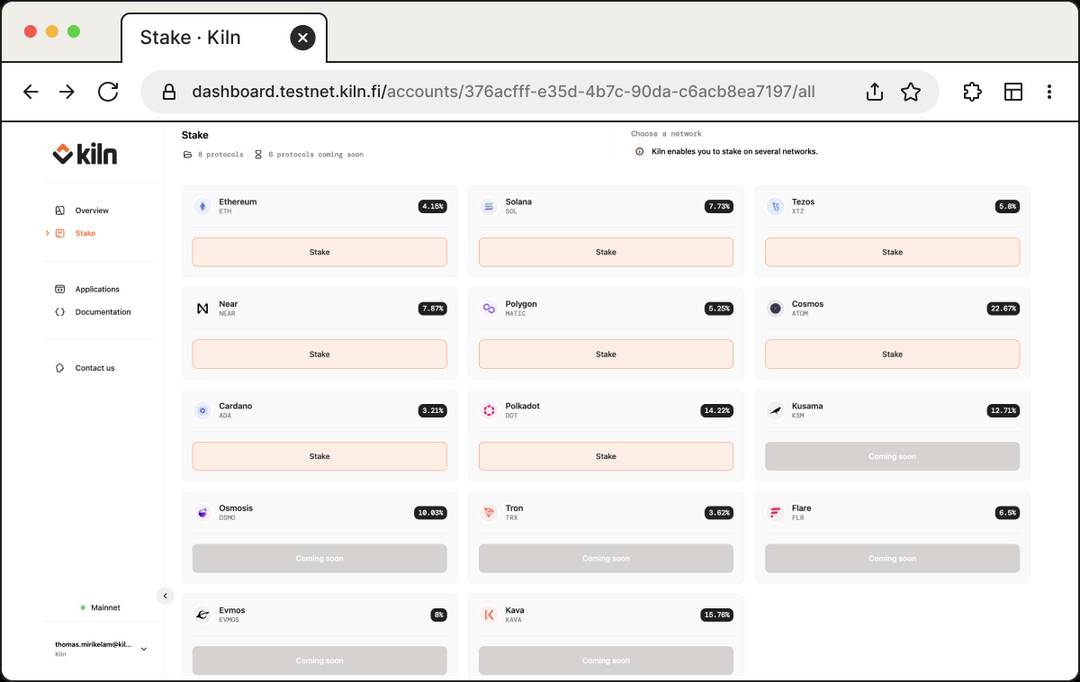Click the Stake button for Polygon
This screenshot has width=1080, height=682.
pyautogui.click(x=606, y=354)
